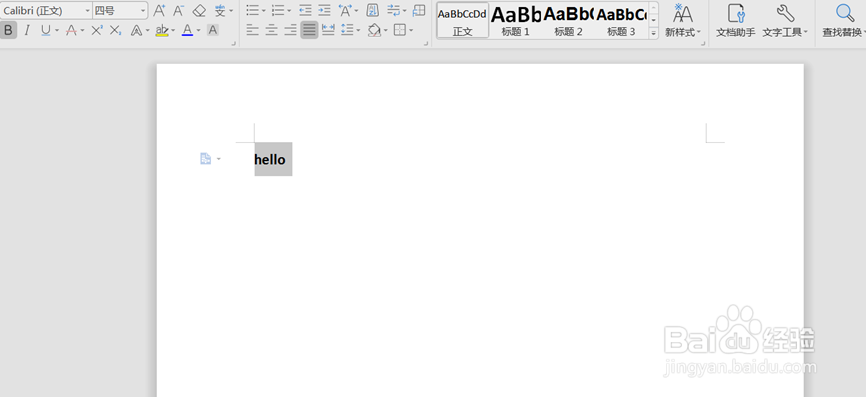This screenshot has width=866, height=397.
Task: Center align the paragraph
Action: (271, 30)
